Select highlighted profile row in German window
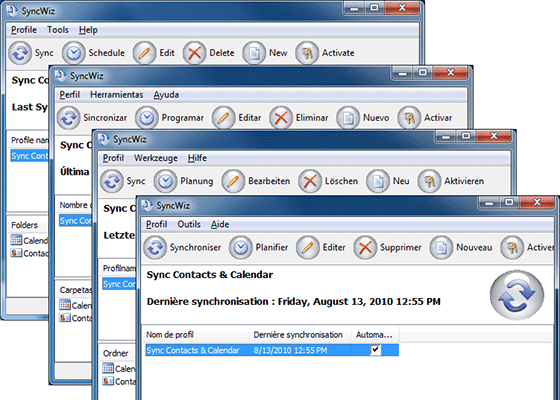Image resolution: width=560 pixels, height=400 pixels. (119, 284)
